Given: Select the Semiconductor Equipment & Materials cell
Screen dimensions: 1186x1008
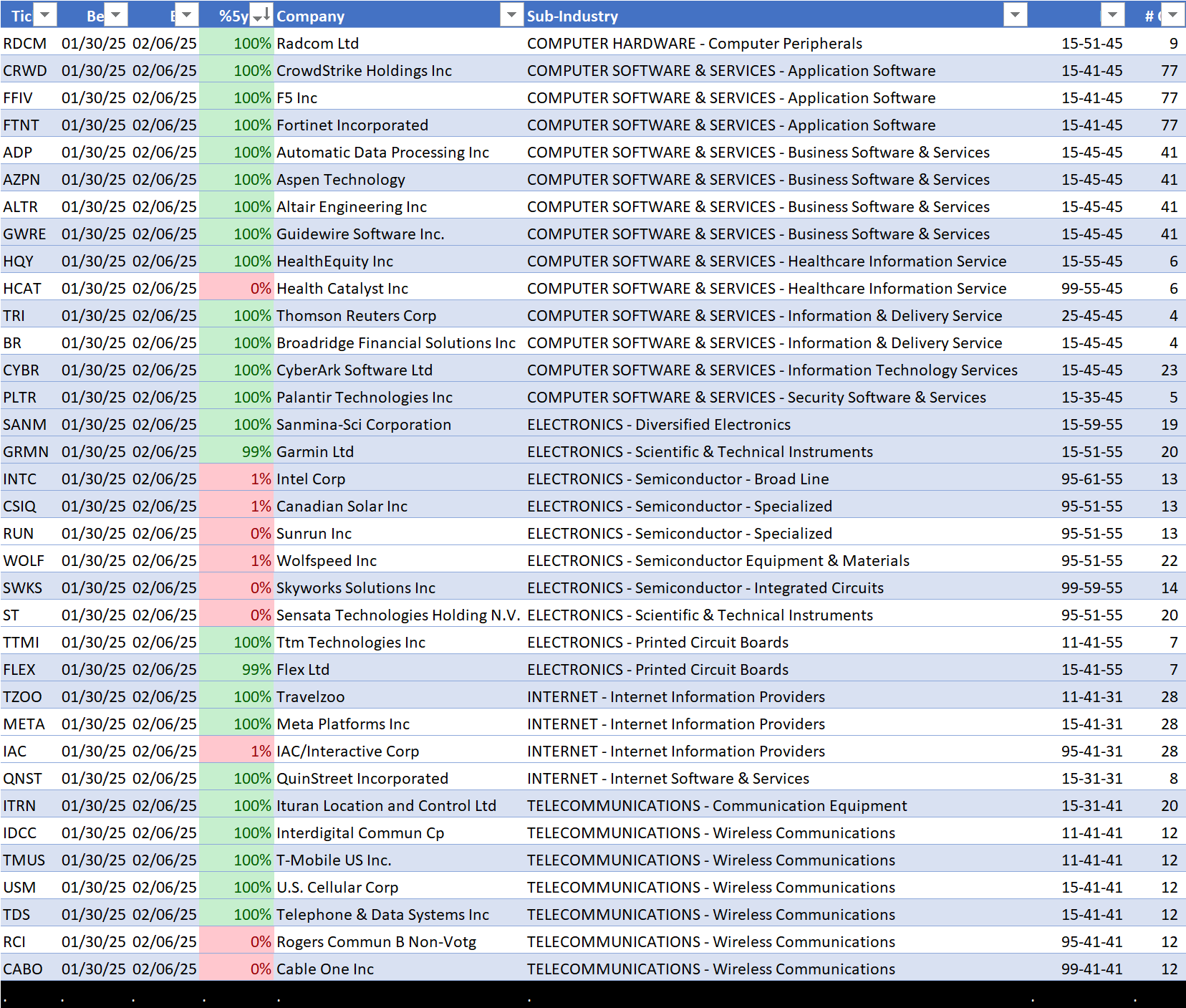Looking at the screenshot, I should [x=776, y=560].
